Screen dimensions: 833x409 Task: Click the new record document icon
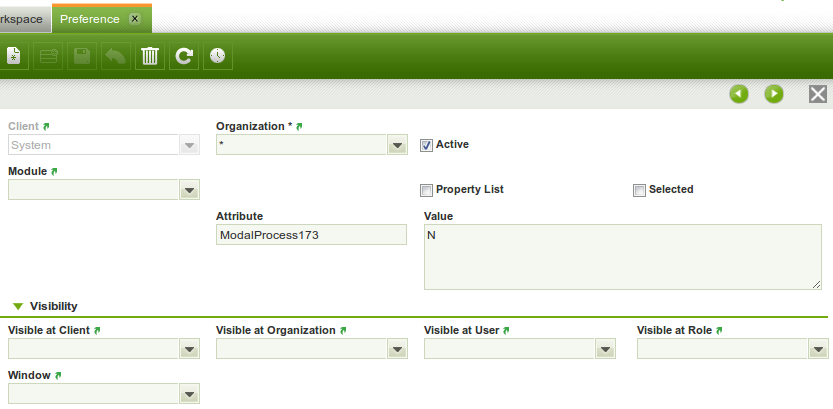coord(12,56)
